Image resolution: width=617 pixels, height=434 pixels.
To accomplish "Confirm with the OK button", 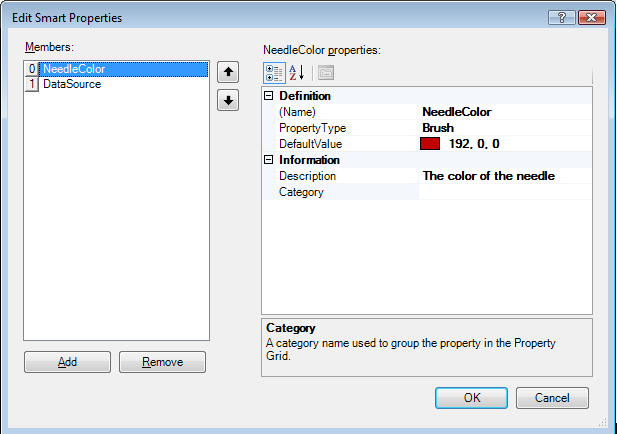I will (472, 398).
